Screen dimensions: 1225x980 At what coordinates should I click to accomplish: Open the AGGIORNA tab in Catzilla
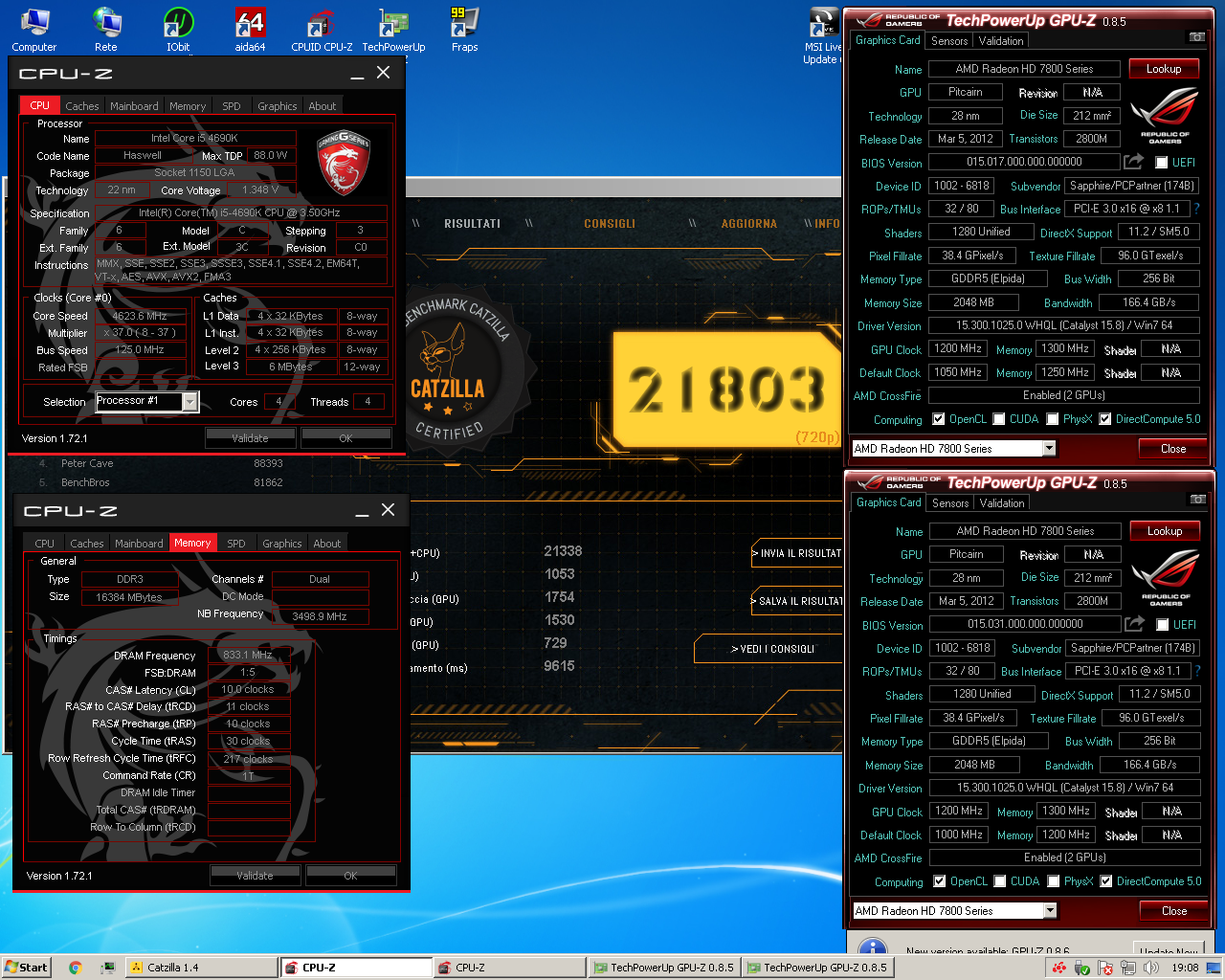749,224
